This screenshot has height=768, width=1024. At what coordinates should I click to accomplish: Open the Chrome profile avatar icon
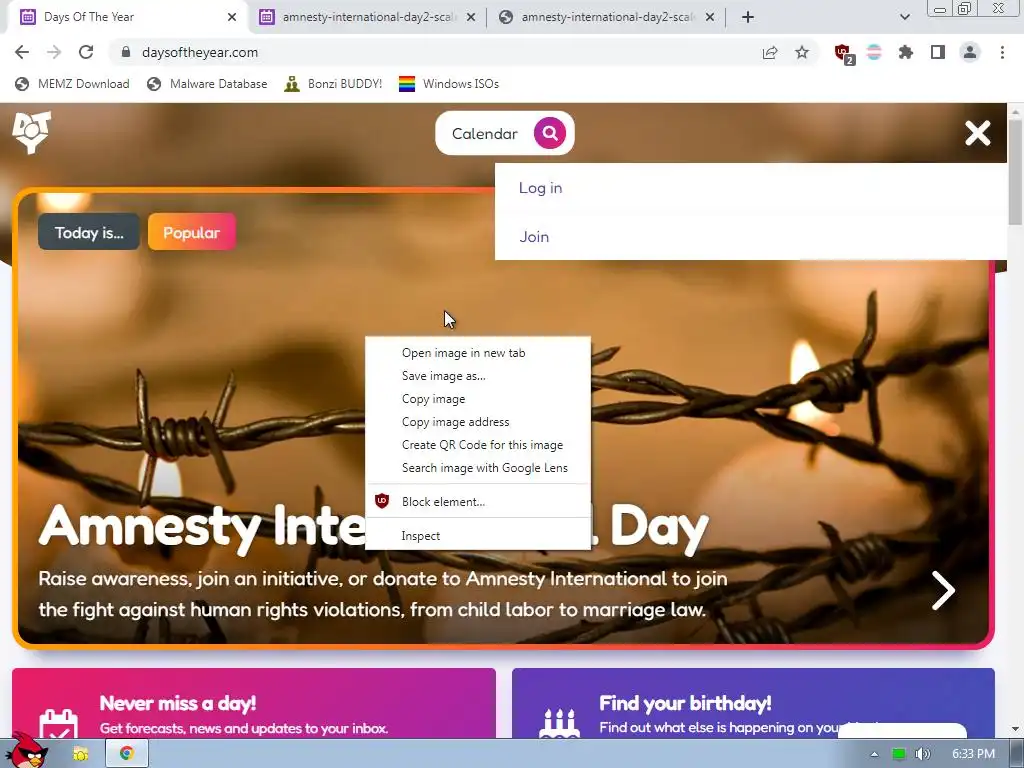coord(970,52)
